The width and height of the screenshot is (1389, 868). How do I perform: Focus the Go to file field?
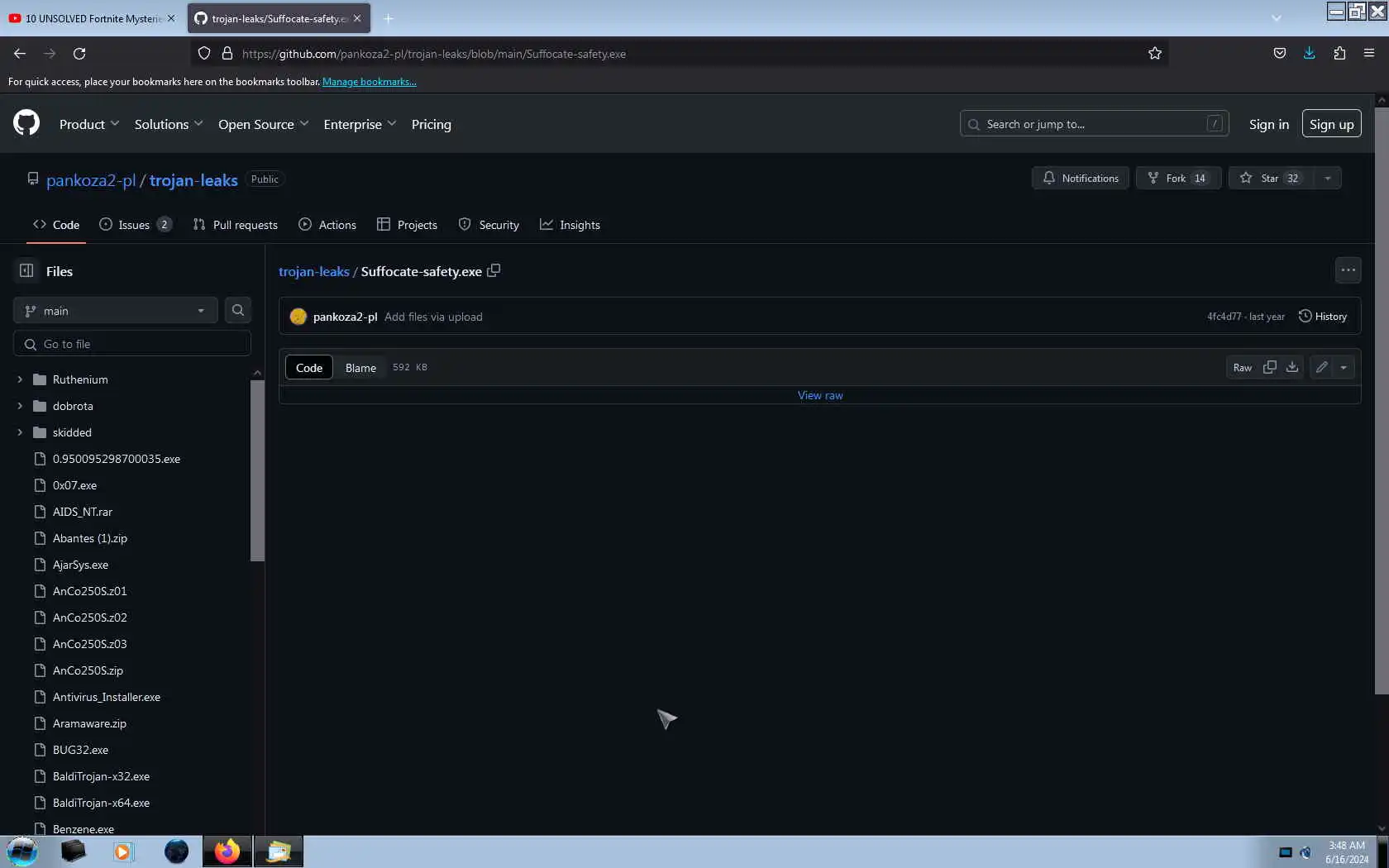132,343
